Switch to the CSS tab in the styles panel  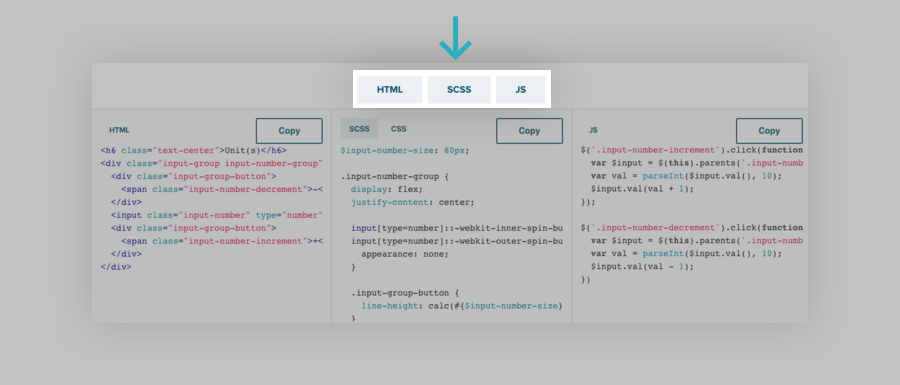(398, 129)
